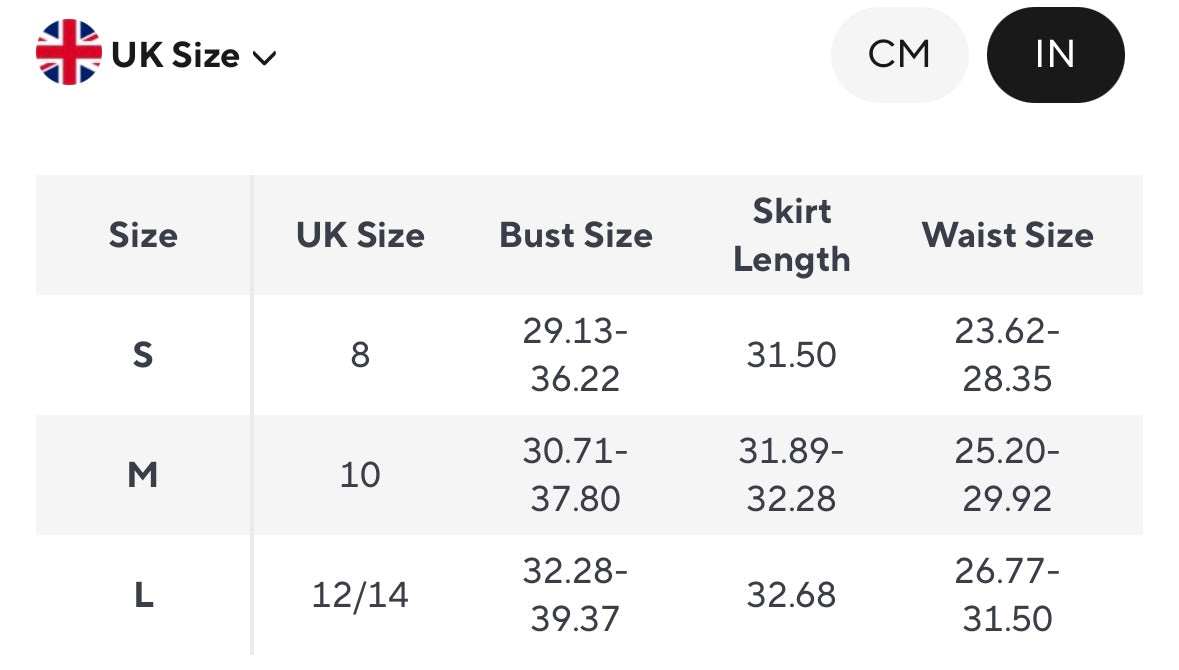Click the Size column header
Viewport: 1179px width, 670px height.
point(143,235)
